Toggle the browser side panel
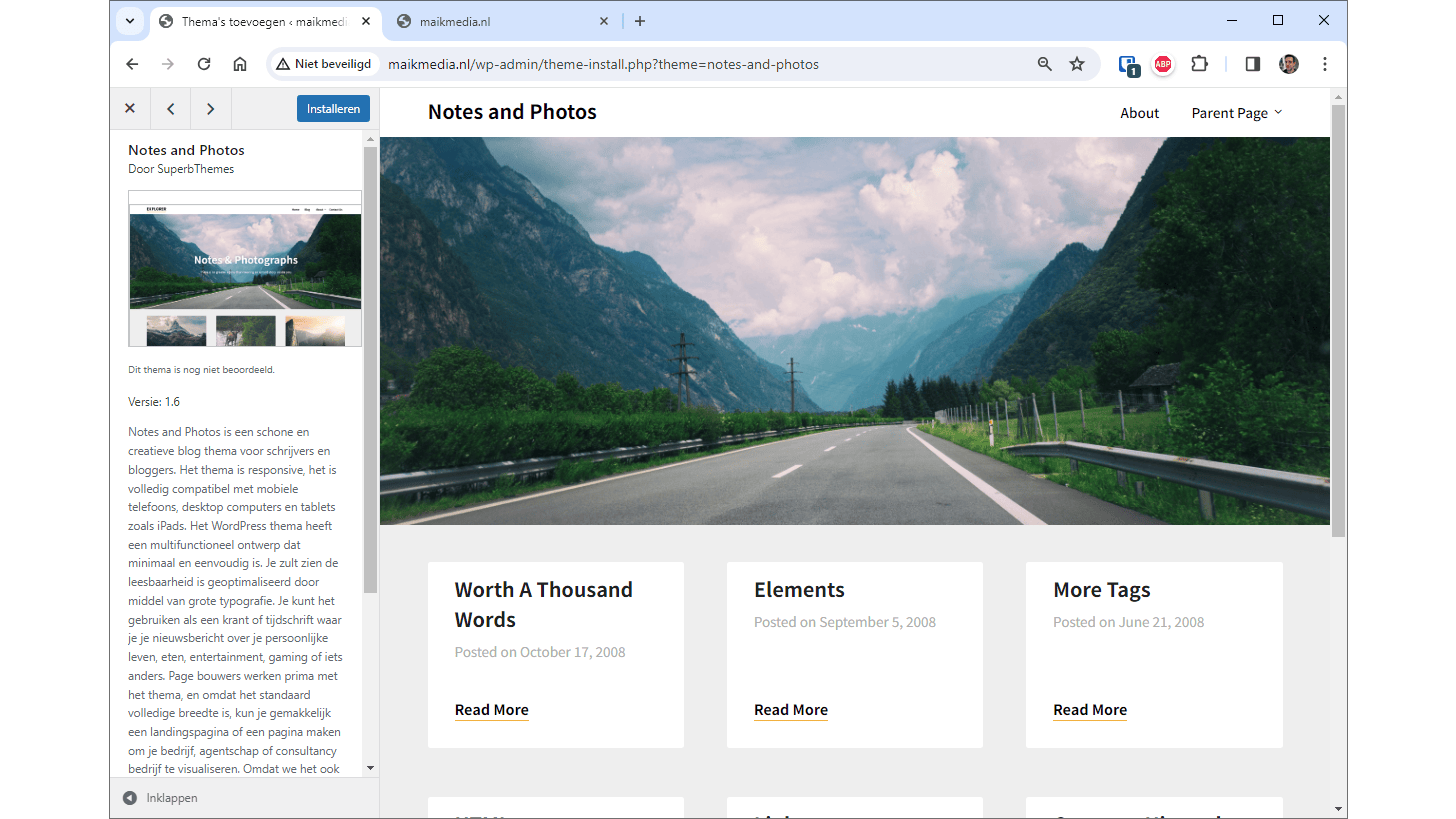Screen dimensions: 1456x819 (x=1253, y=64)
